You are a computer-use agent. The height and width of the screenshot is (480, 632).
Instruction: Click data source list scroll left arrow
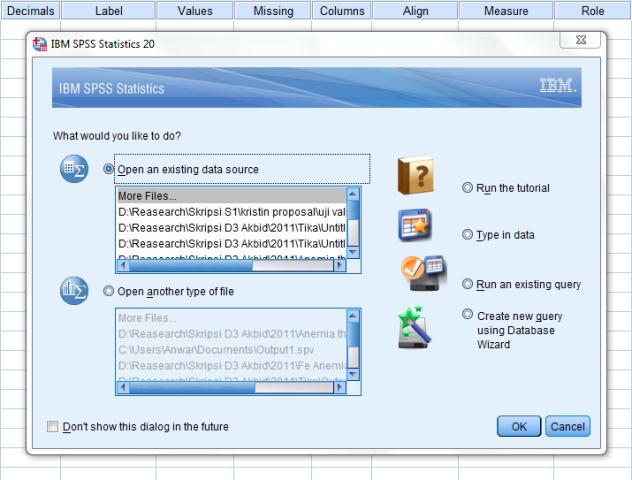[123, 265]
